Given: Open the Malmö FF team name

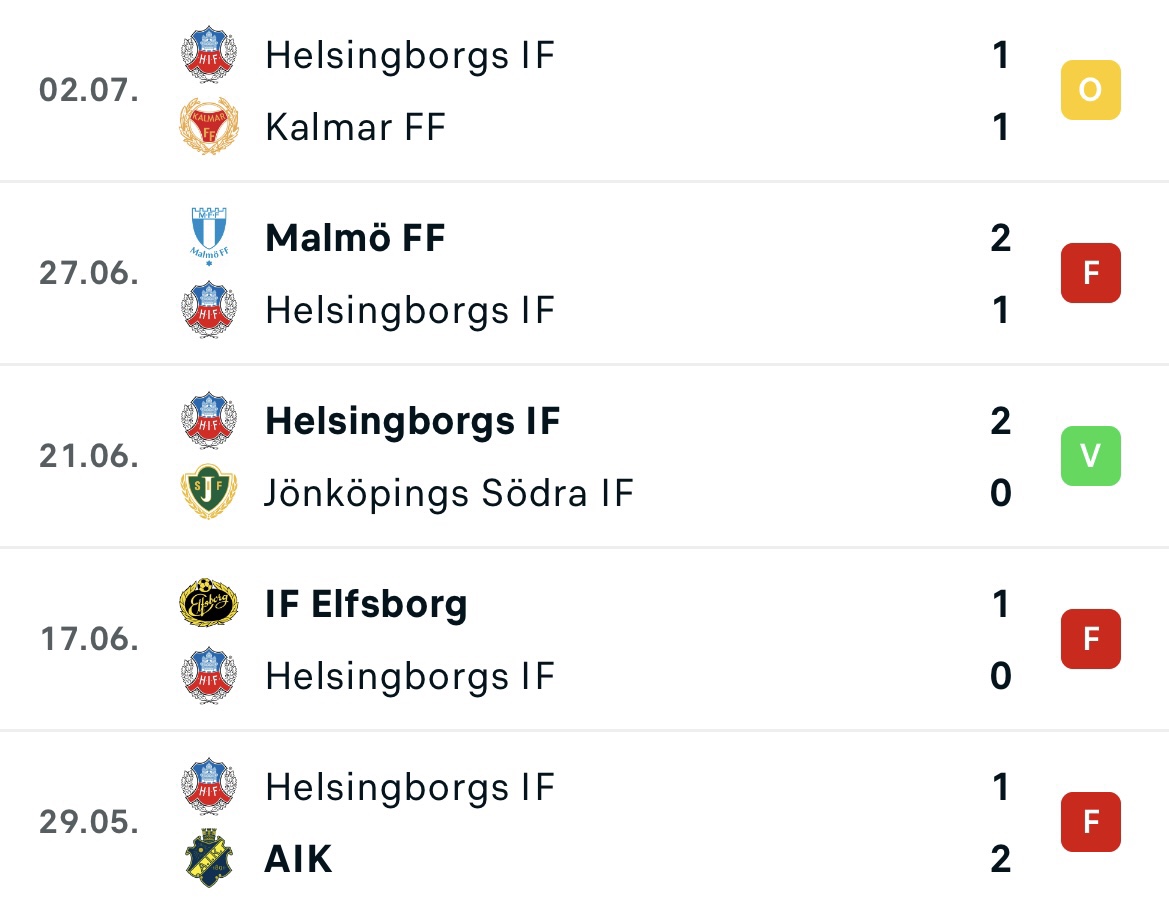Looking at the screenshot, I should click(356, 238).
